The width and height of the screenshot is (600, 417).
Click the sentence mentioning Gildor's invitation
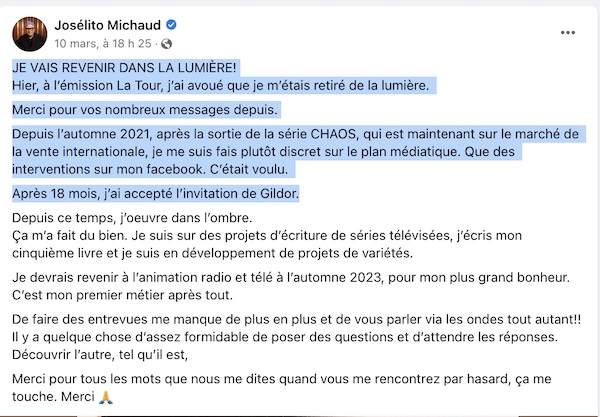[x=155, y=194]
